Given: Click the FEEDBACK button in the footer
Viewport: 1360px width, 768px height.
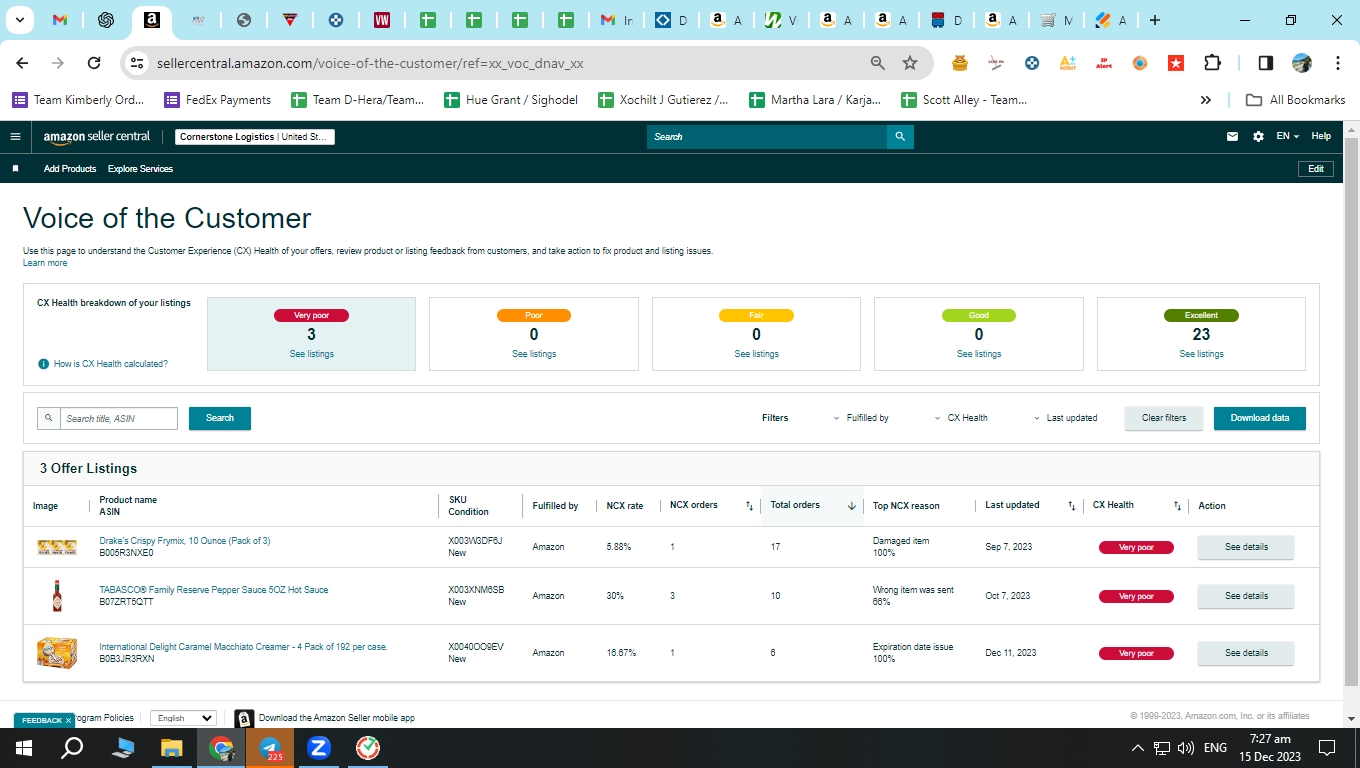Looking at the screenshot, I should coord(44,720).
